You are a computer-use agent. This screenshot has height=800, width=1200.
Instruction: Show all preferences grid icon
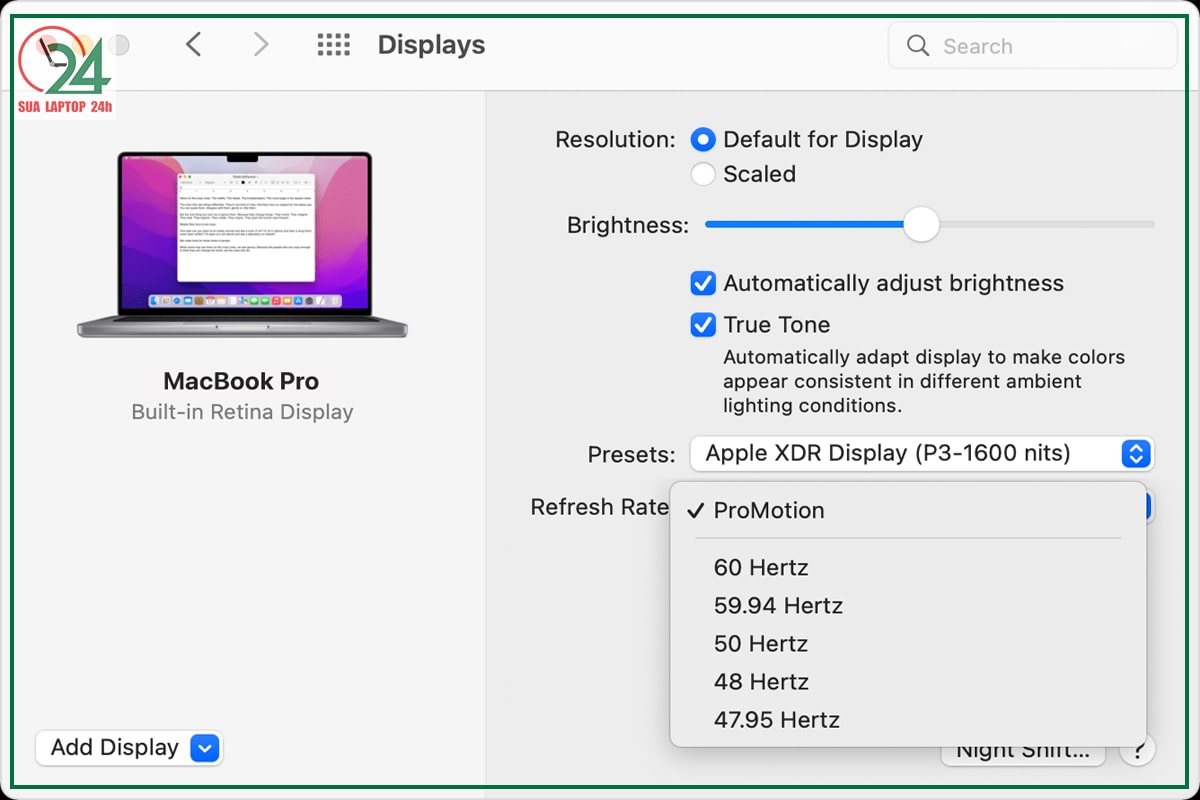tap(333, 45)
